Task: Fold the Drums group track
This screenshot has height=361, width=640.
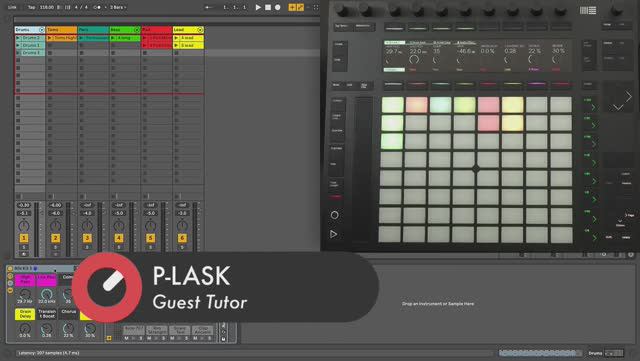Action: (41, 30)
